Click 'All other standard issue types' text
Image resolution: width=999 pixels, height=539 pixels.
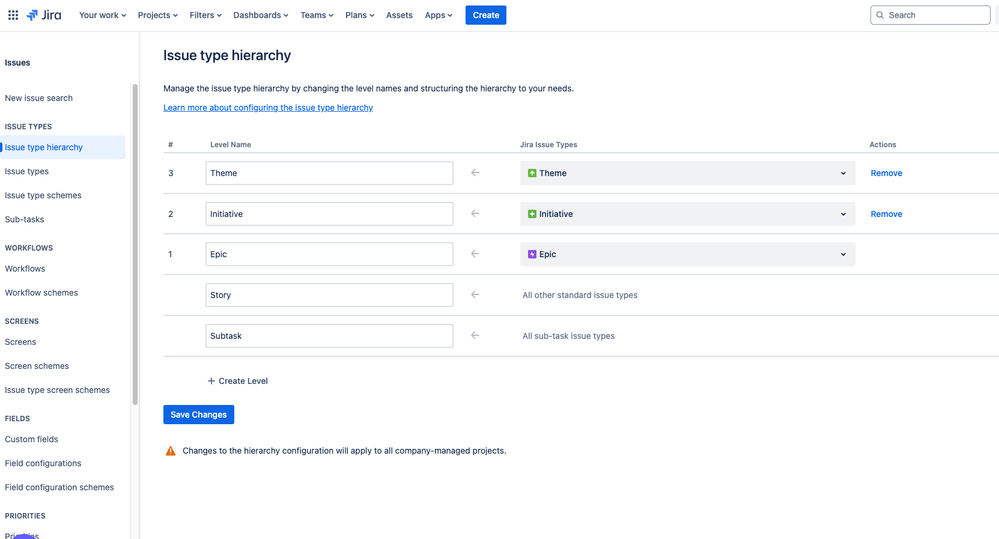pos(580,295)
